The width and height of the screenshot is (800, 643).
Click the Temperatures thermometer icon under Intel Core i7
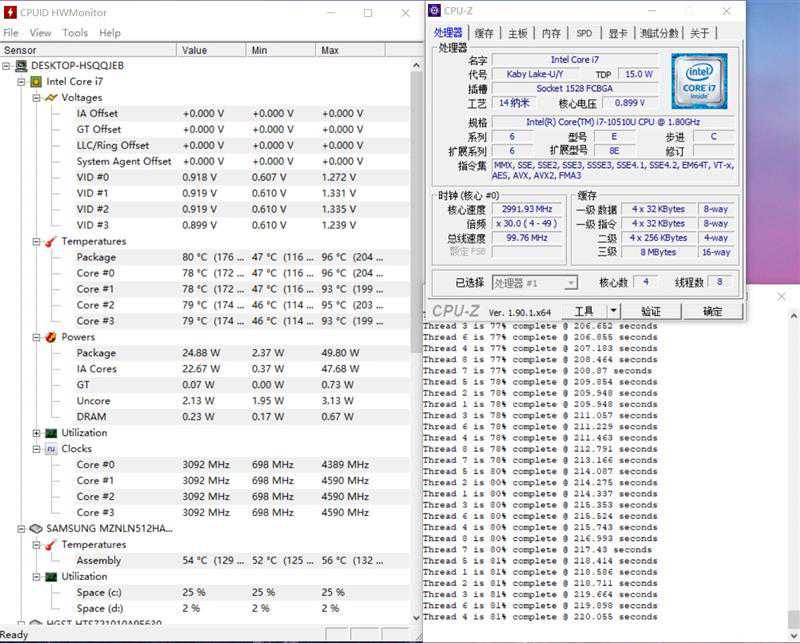pos(51,241)
